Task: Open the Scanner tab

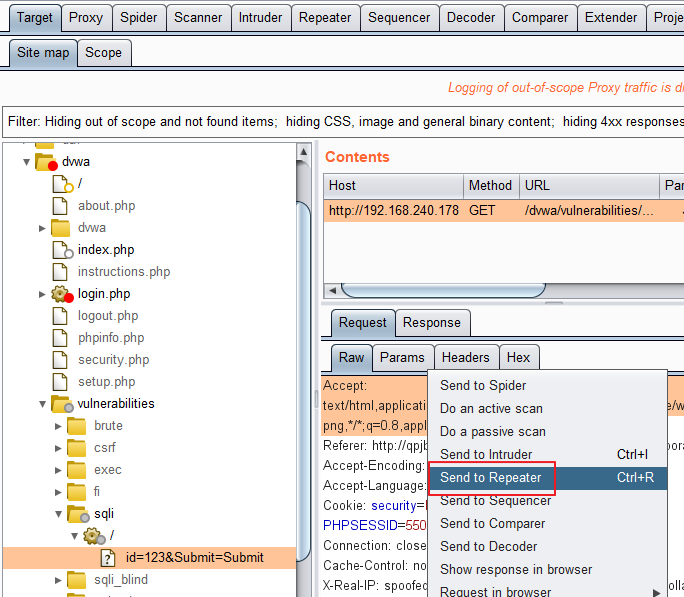Action: 198,18
